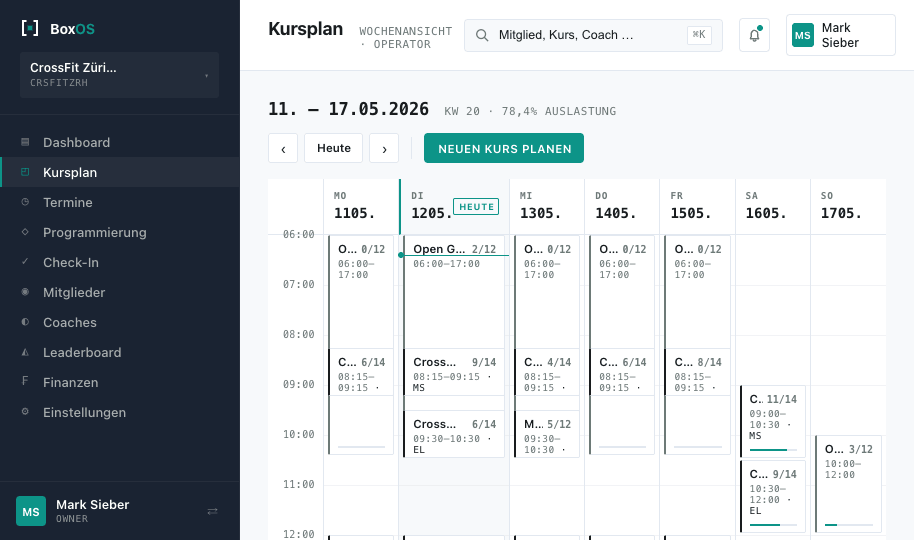Go to Dashboard menu item
This screenshot has height=540, width=914.
pos(119,142)
